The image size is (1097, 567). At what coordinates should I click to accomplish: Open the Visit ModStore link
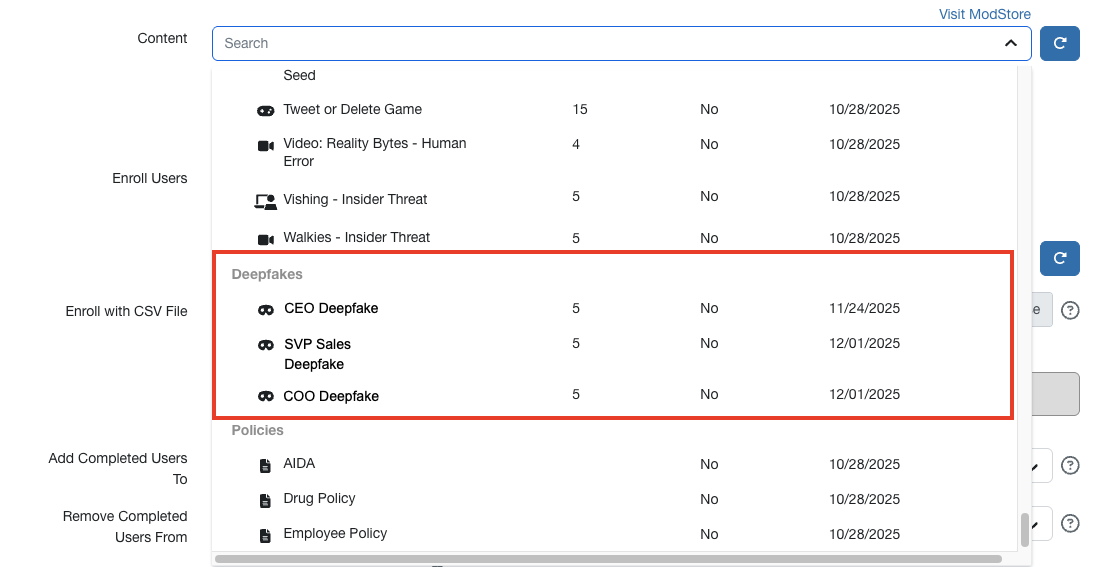pyautogui.click(x=984, y=14)
